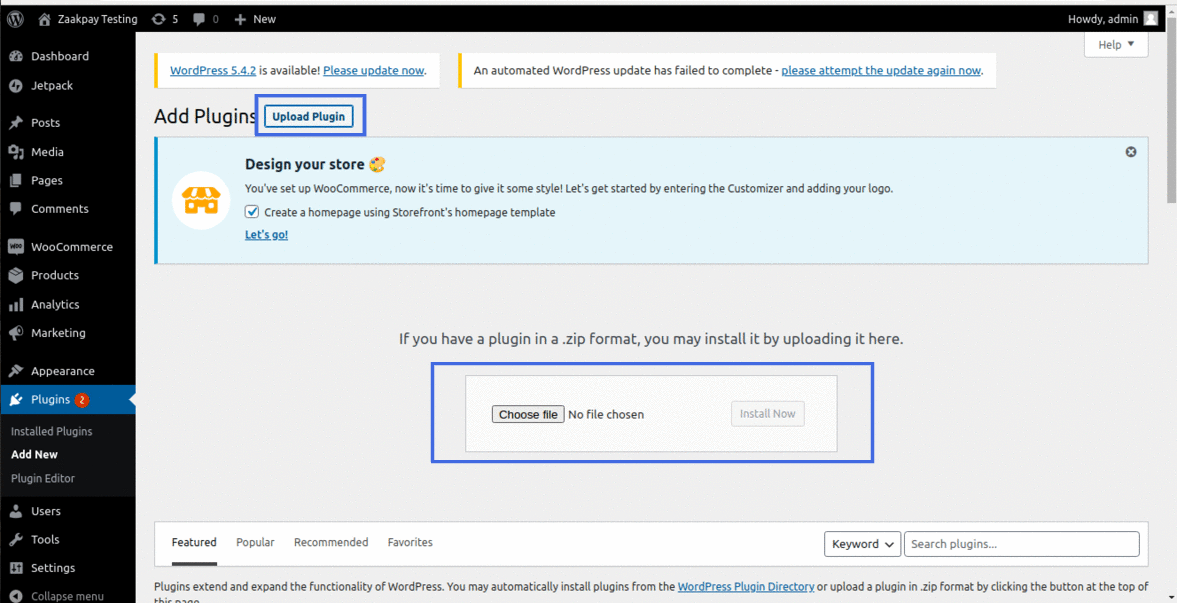This screenshot has width=1177, height=603.
Task: Click the Comments icon in sidebar
Action: click(16, 209)
